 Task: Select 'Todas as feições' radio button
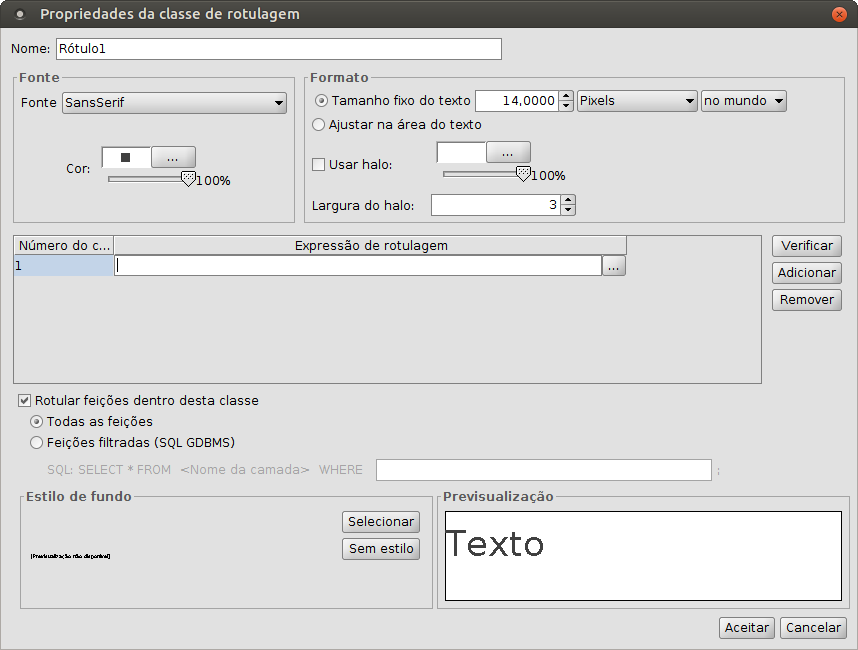click(x=37, y=422)
